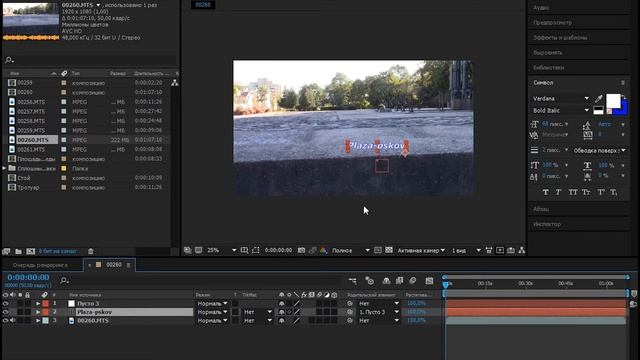The height and width of the screenshot is (360, 640).
Task: Click the composition mini-flowchart icon in timeline
Action: [353, 280]
